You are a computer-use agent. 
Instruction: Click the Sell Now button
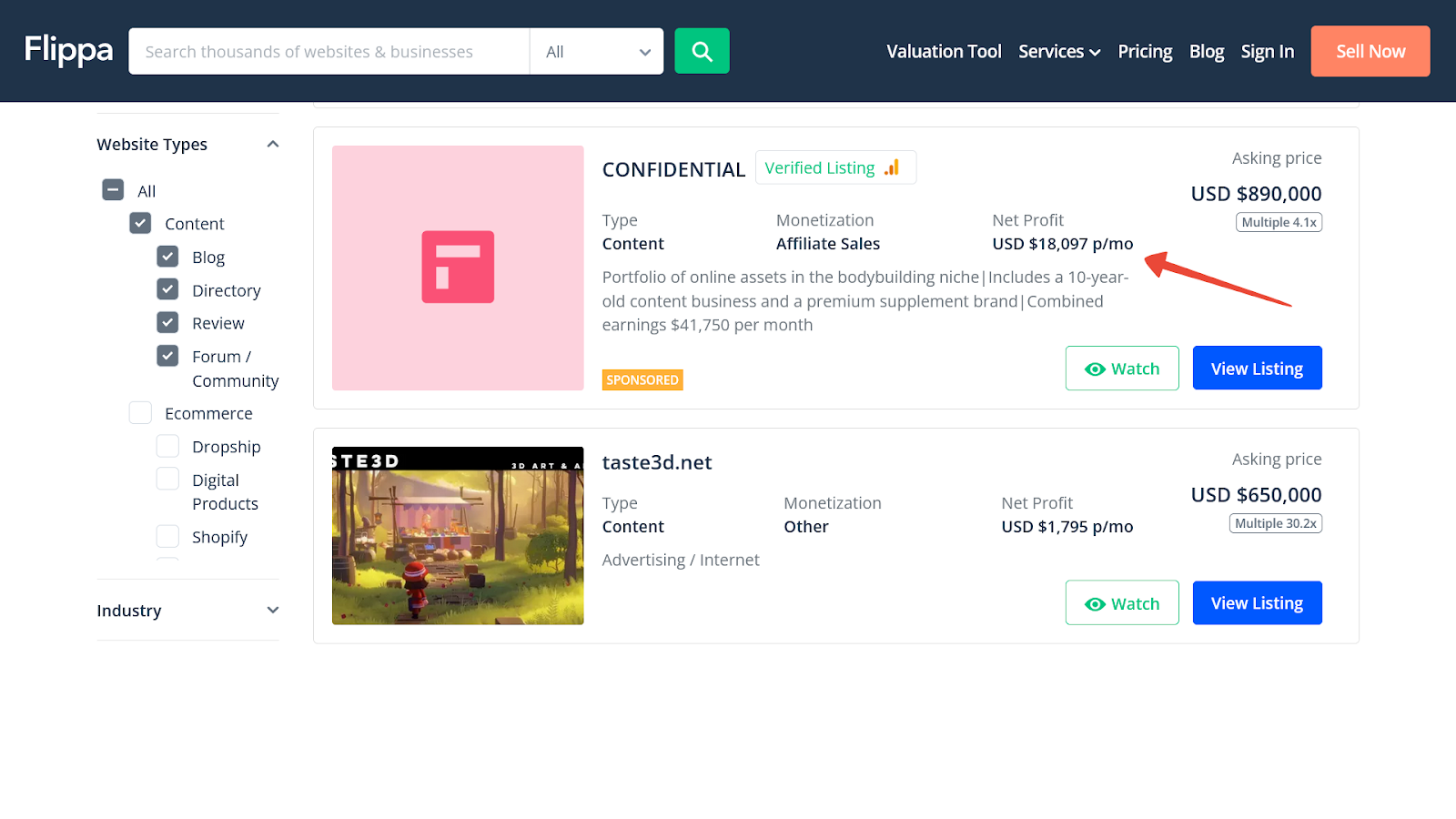(1370, 51)
